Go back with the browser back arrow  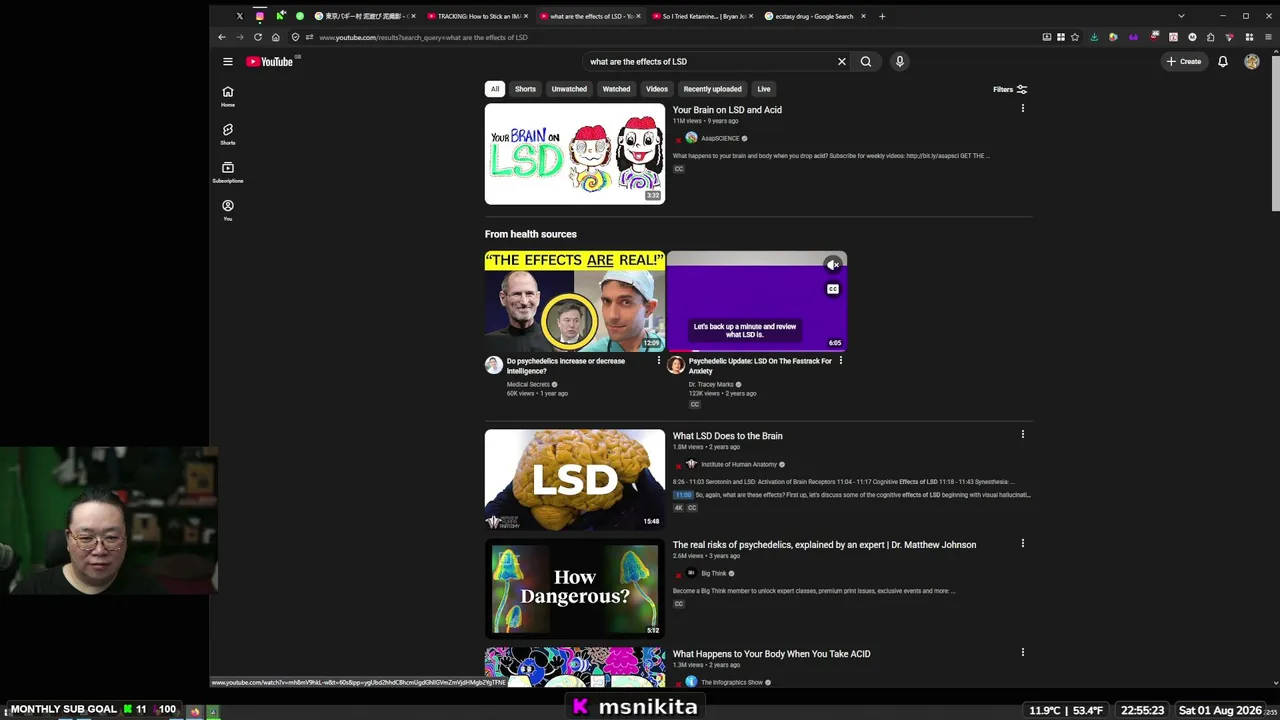[x=222, y=37]
